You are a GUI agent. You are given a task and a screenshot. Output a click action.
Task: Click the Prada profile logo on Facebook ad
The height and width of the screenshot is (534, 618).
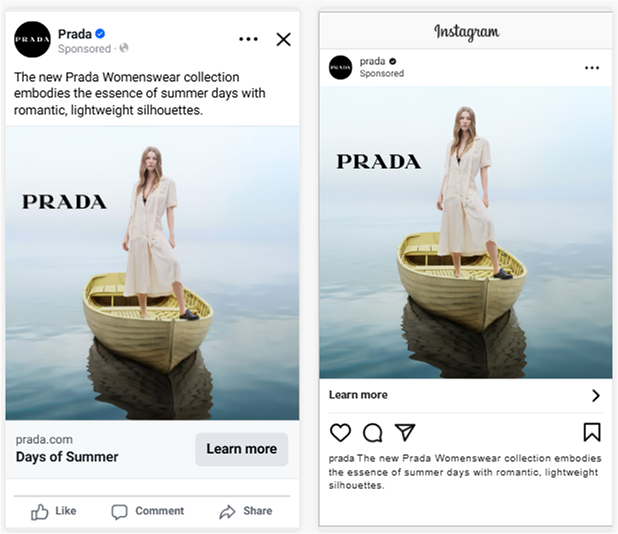[32, 39]
